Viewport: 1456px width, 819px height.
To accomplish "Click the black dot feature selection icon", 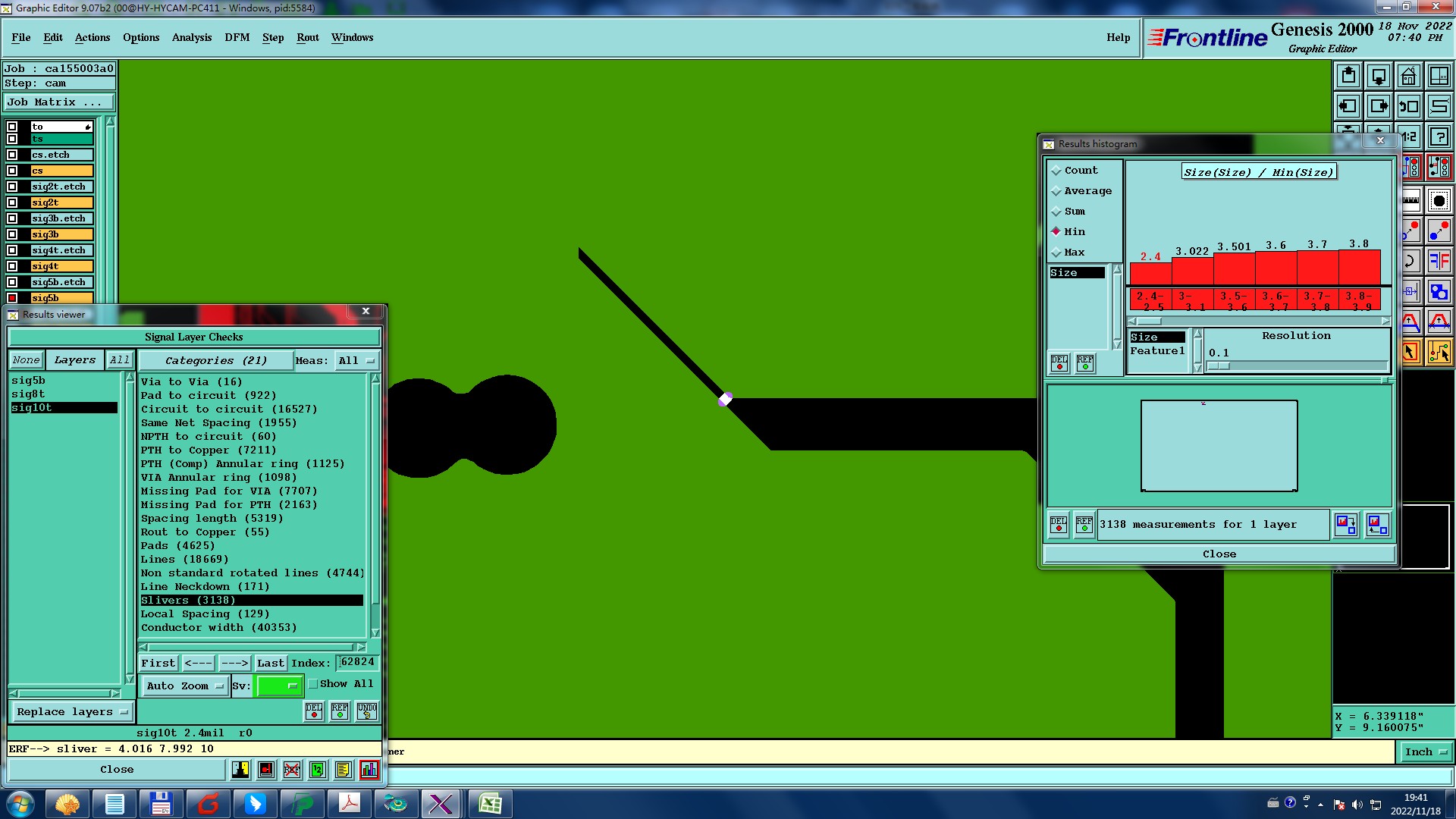I will pos(1439,201).
